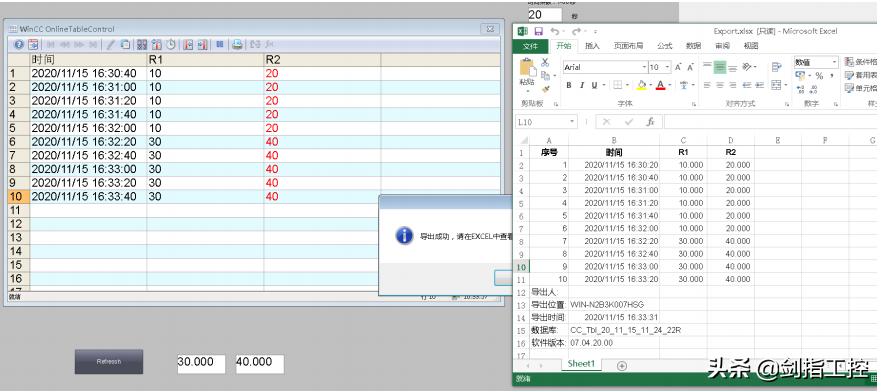
Task: Click Excel fill color bucket swatch
Action: point(641,85)
